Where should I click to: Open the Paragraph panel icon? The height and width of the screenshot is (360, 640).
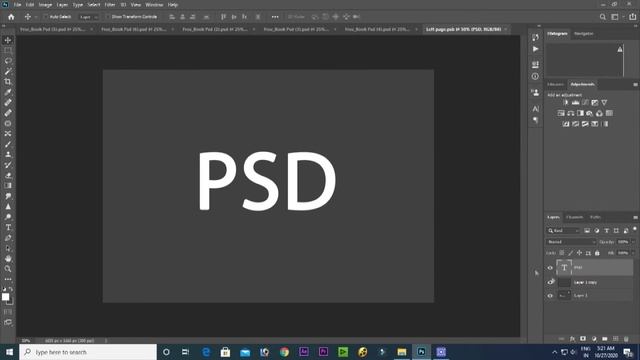(x=535, y=120)
